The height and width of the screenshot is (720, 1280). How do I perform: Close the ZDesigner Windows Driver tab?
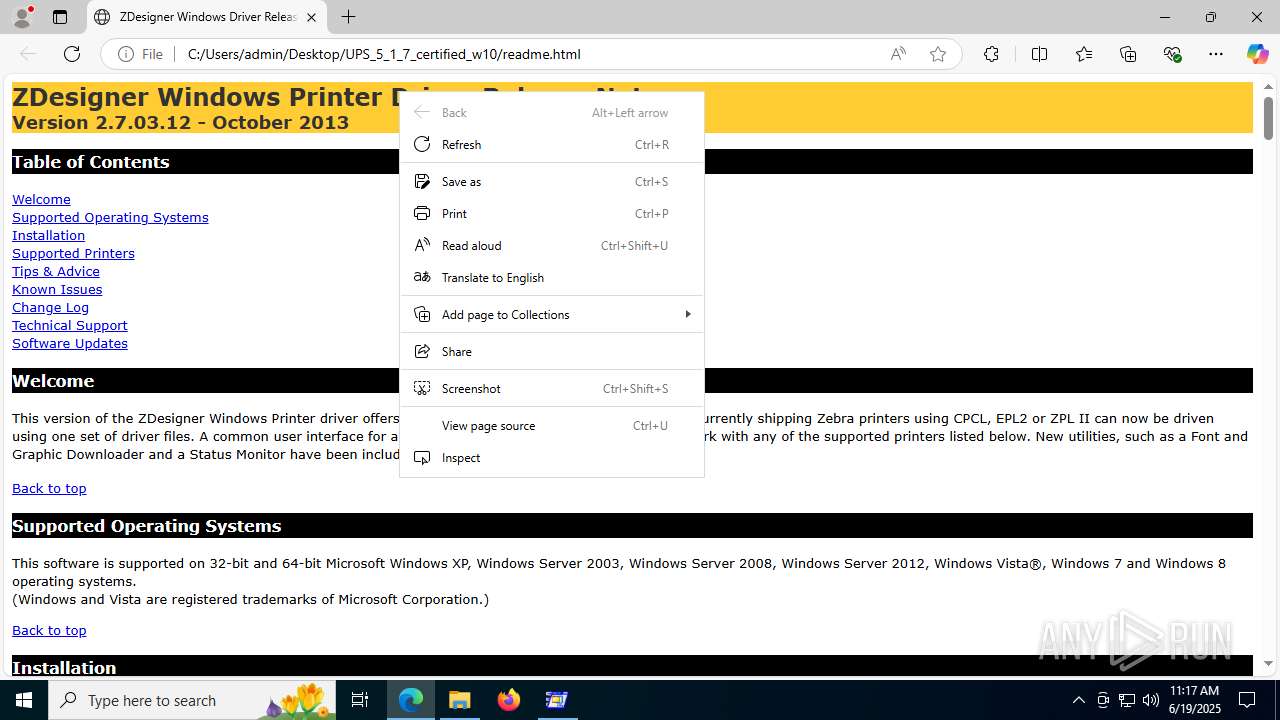point(312,17)
